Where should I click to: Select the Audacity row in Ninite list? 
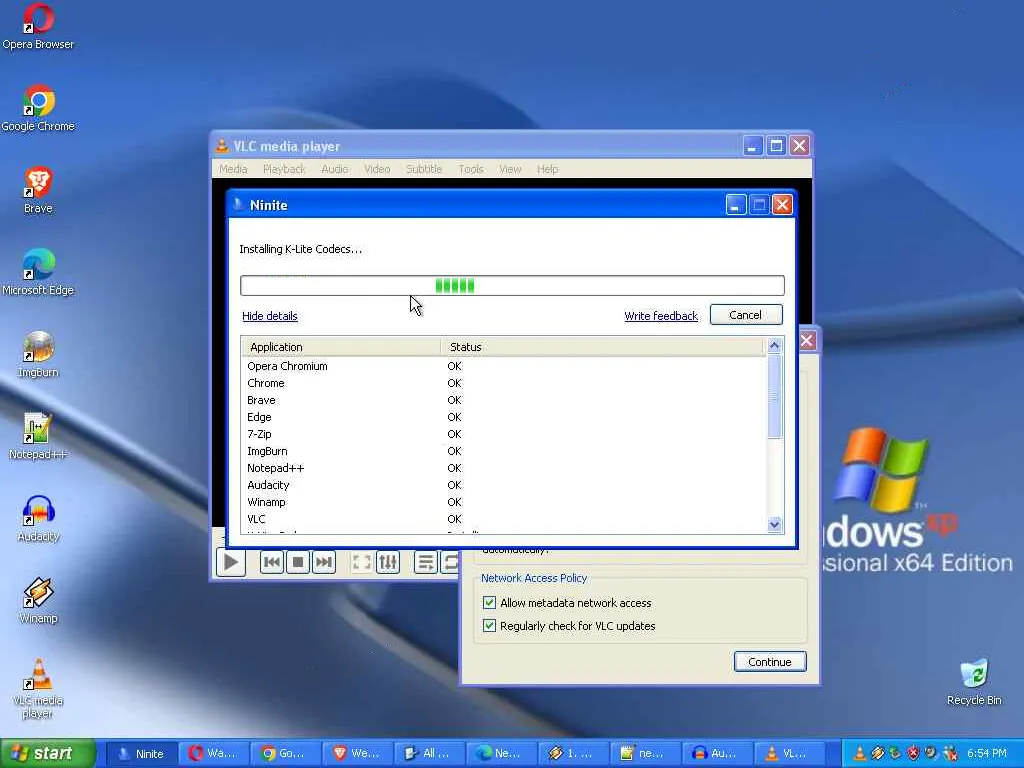pyautogui.click(x=504, y=485)
